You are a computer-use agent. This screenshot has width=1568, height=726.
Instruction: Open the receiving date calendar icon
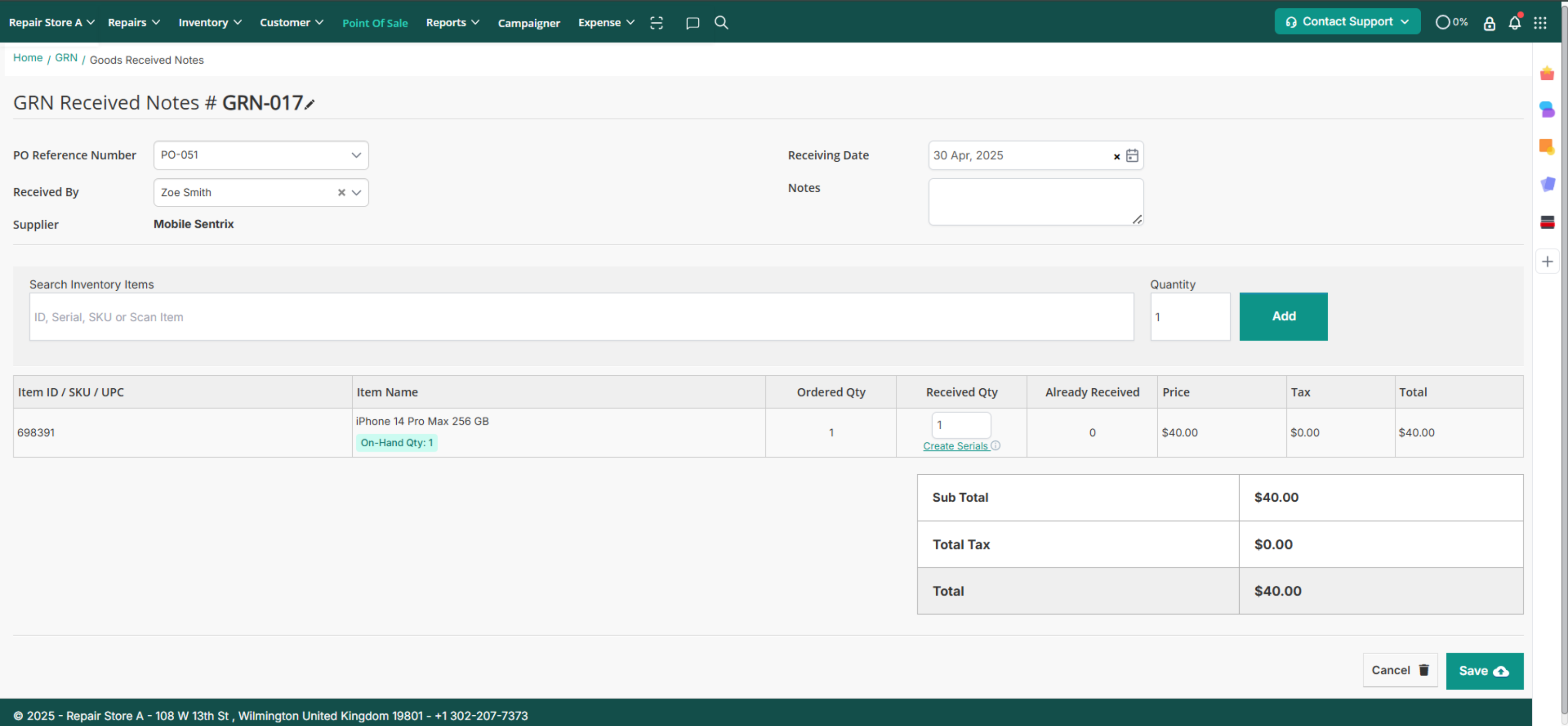coord(1132,156)
